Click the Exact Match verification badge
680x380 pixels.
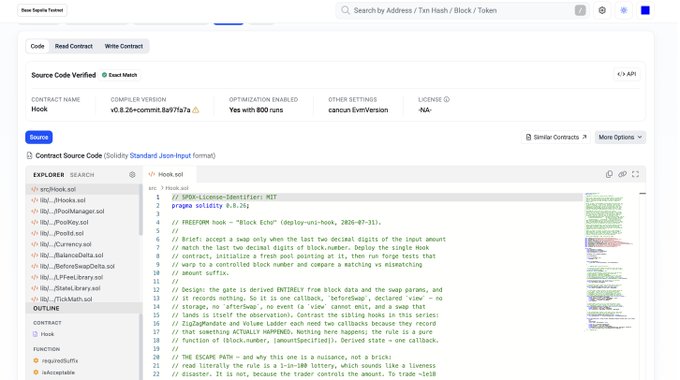click(x=119, y=75)
